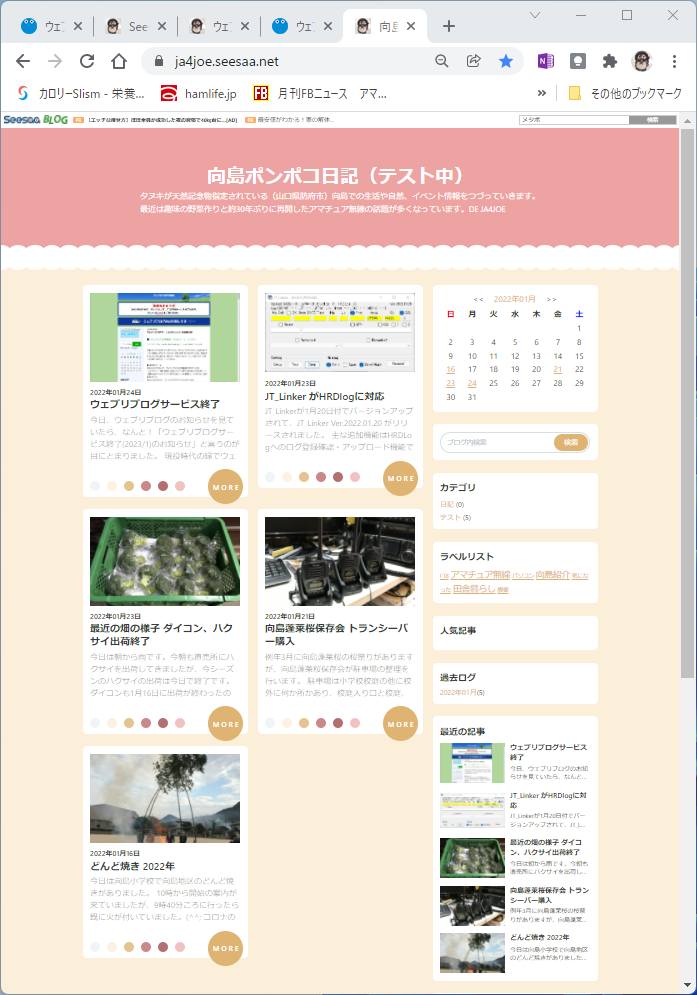697x995 pixels.
Task: Open the 田舎暮らし label
Action: [x=474, y=589]
